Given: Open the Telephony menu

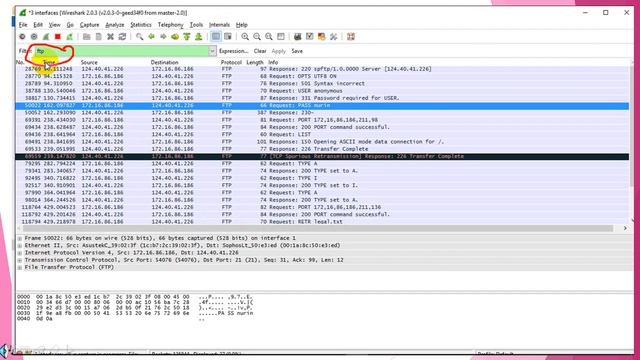Looking at the screenshot, I should pyautogui.click(x=171, y=25).
